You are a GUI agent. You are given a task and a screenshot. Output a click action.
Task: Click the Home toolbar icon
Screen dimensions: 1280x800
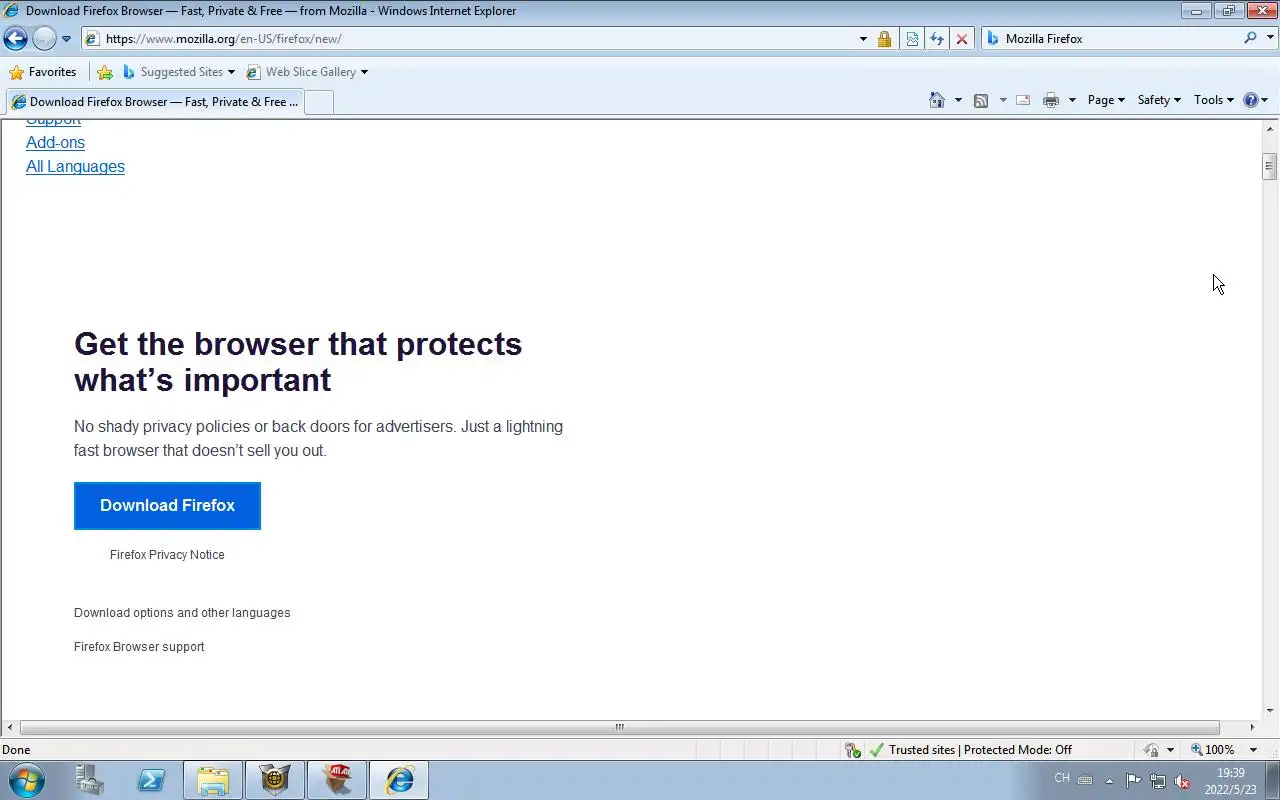[x=937, y=100]
